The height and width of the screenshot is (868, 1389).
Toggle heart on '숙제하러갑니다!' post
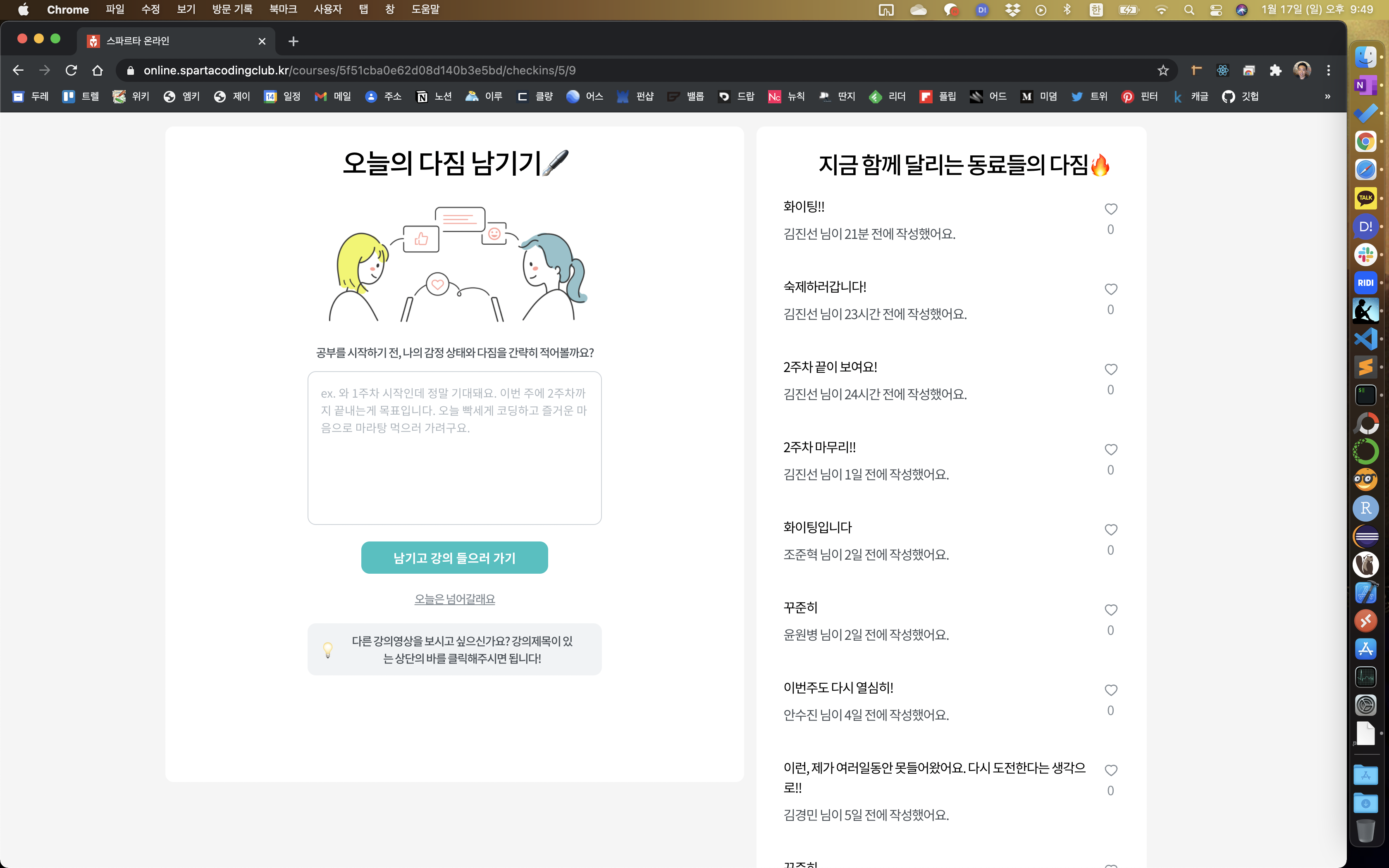[1111, 289]
